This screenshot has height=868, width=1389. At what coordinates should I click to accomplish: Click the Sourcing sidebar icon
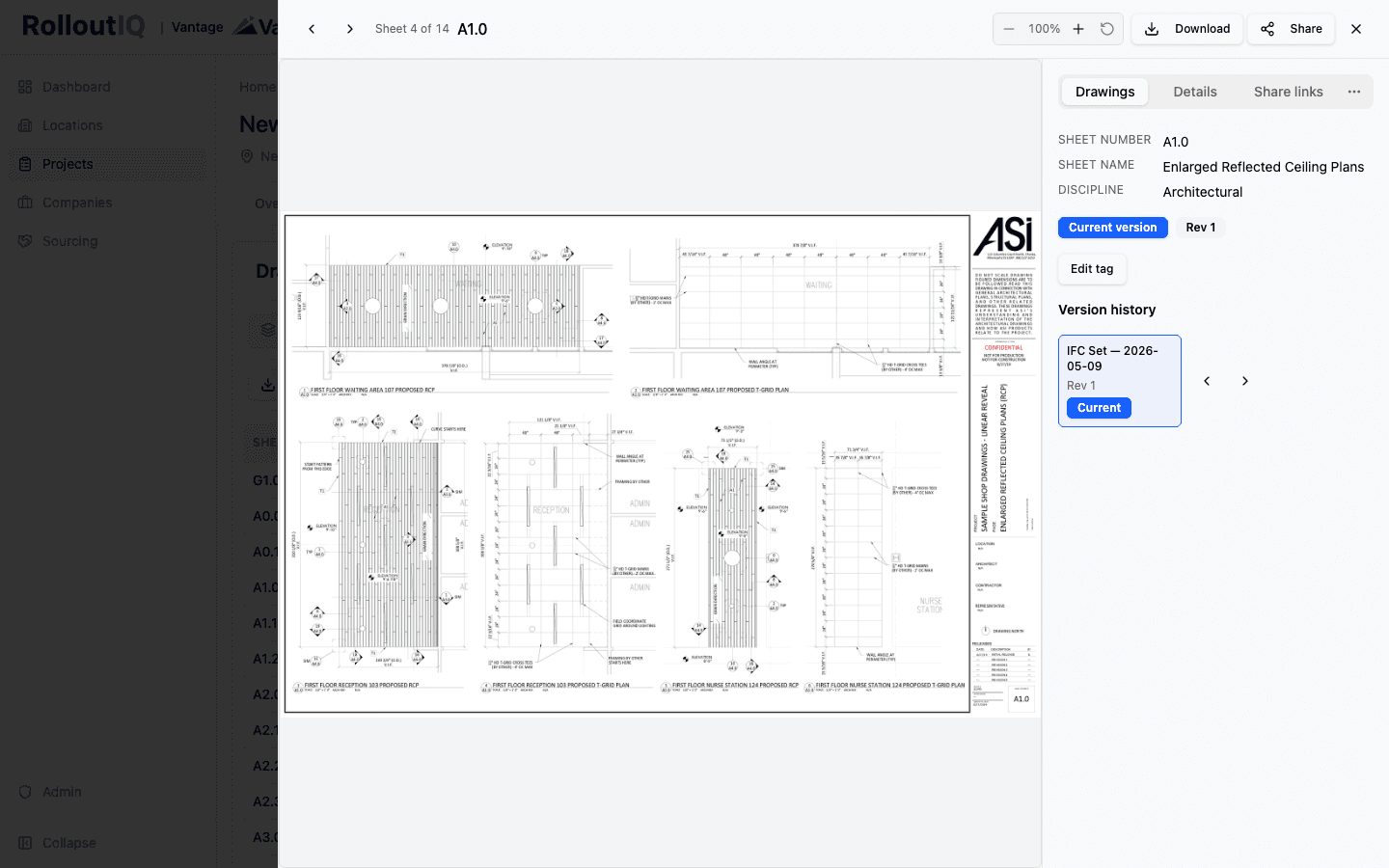26,241
